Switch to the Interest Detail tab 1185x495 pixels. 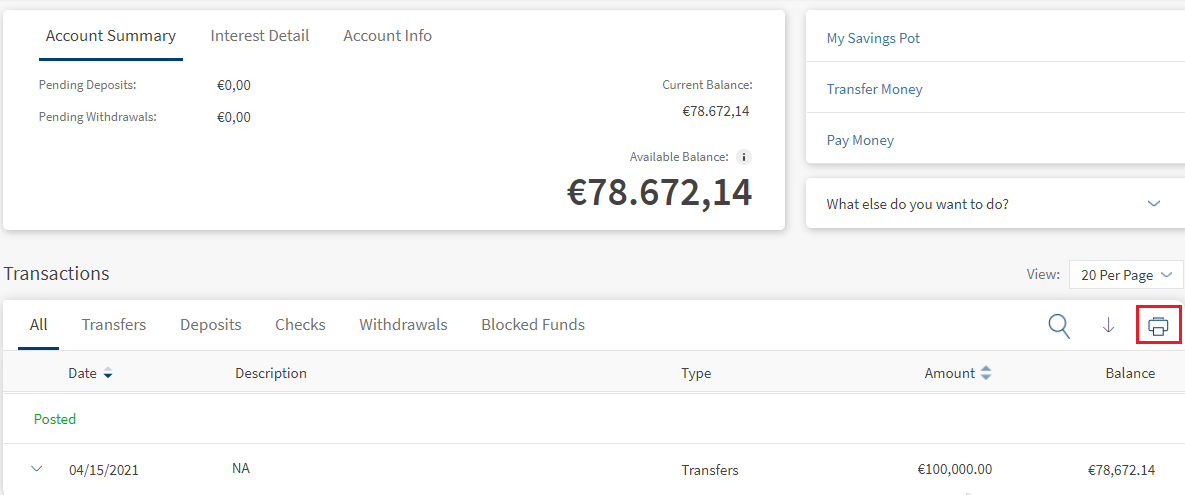click(260, 36)
